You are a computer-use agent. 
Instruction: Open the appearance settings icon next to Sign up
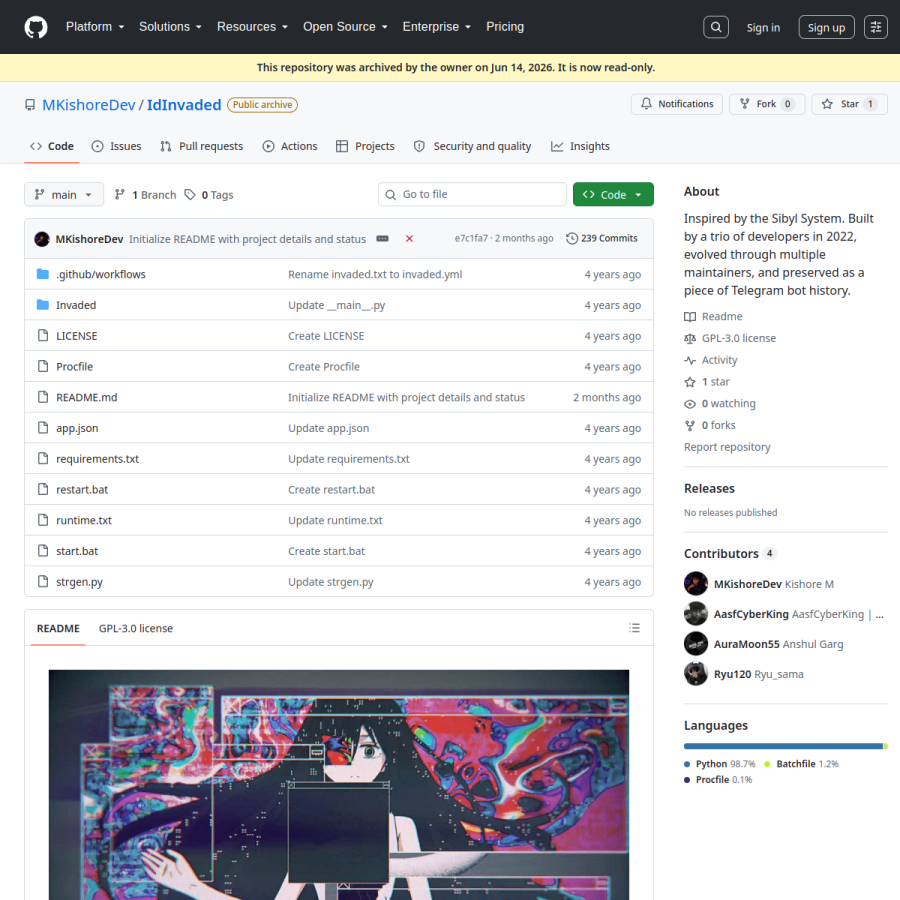(875, 27)
